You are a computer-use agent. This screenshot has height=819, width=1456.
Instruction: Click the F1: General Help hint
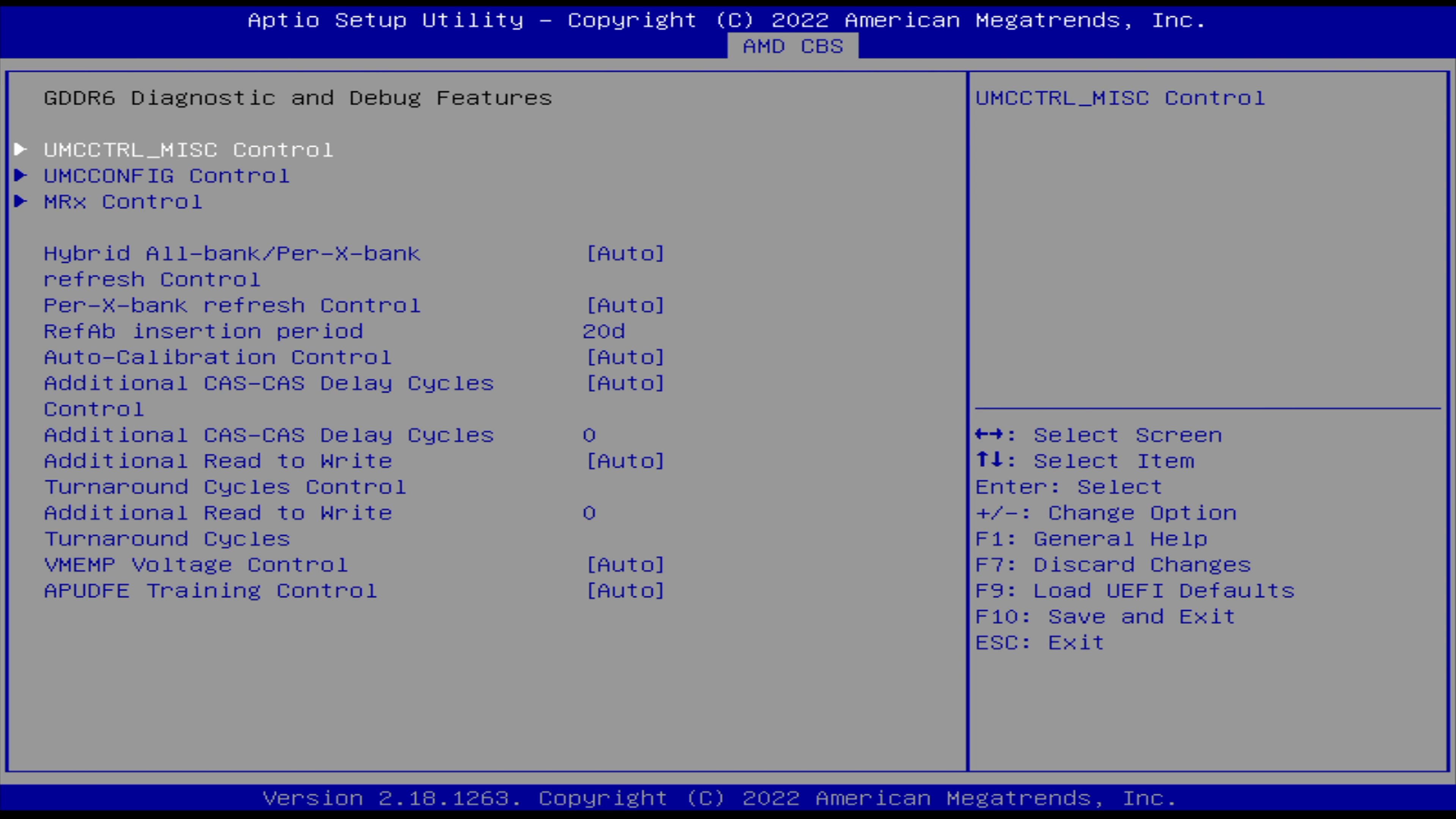tap(1092, 539)
